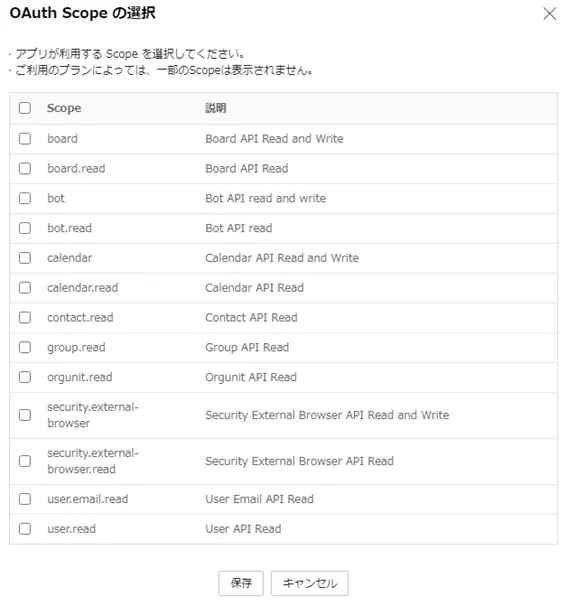Click the 説明 column header
This screenshot has height=606, width=567.
[x=216, y=108]
